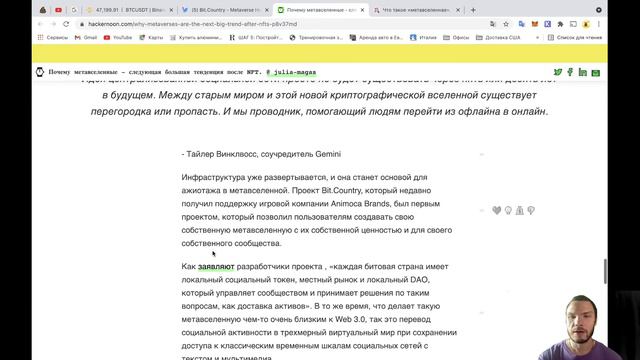Click the hackernoon.com address bar
The width and height of the screenshot is (640, 360).
click(x=282, y=24)
